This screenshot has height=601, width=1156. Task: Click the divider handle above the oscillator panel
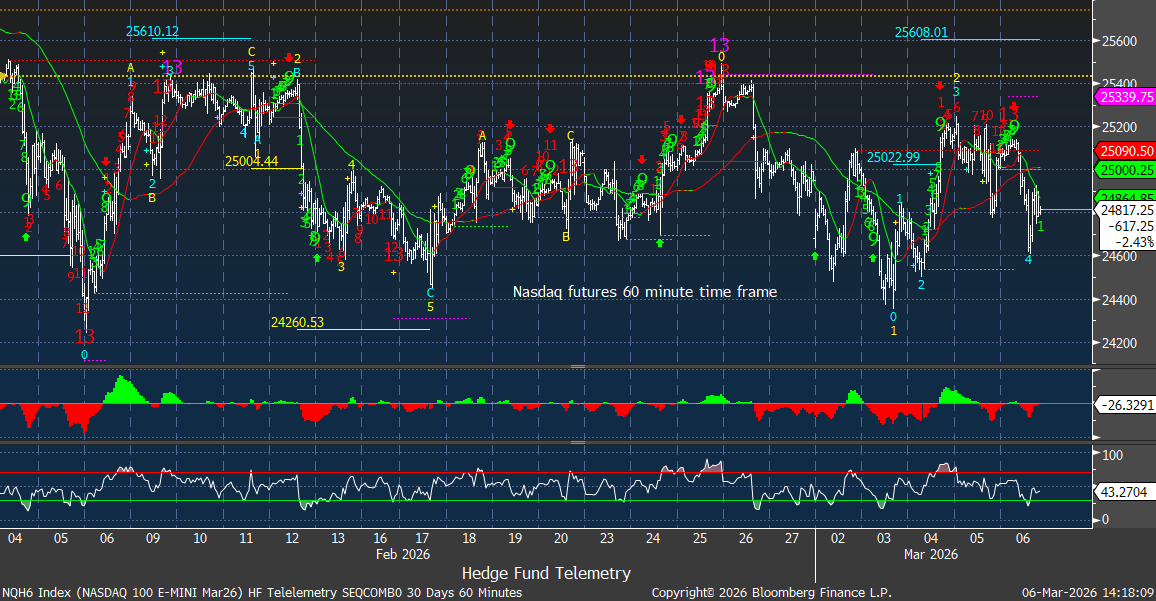(577, 442)
